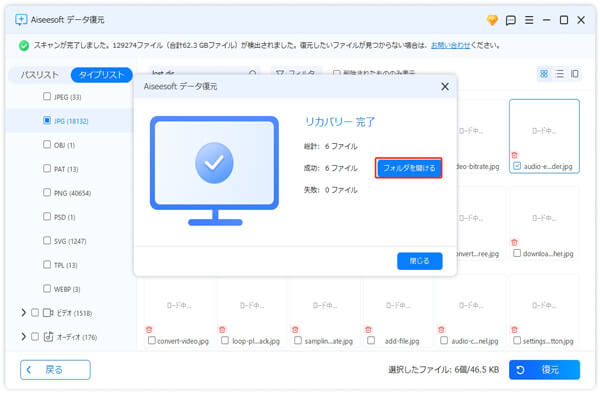
Task: Click trash icon above add-file.jpg
Action: (368, 330)
